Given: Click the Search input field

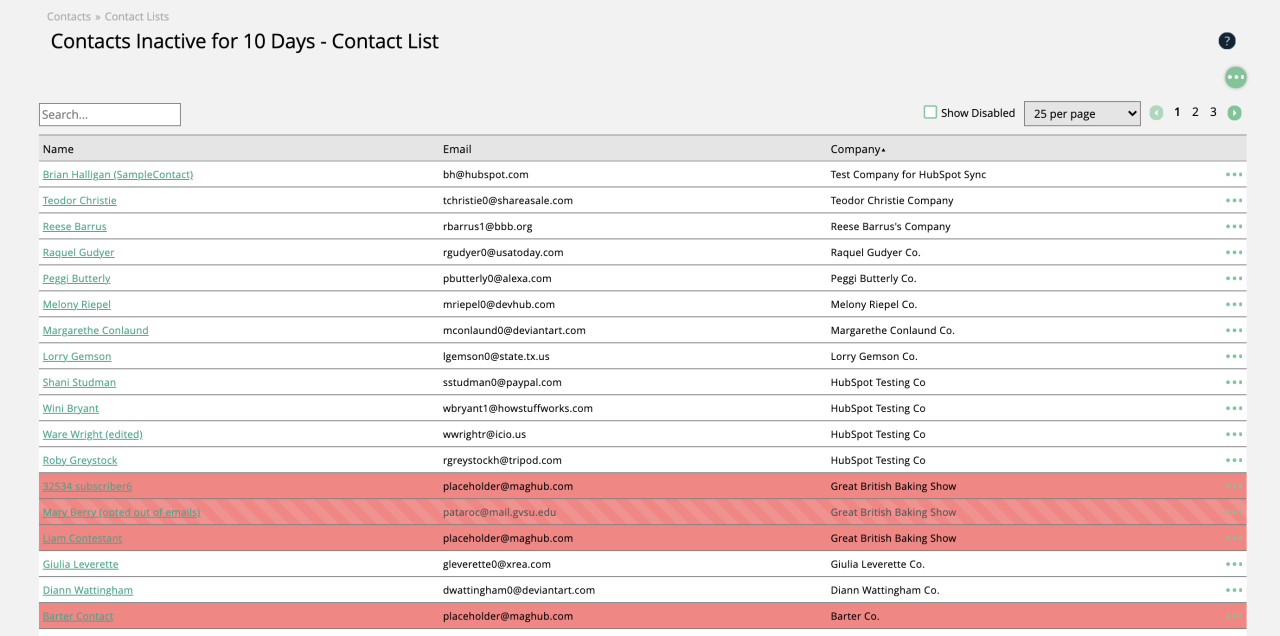Looking at the screenshot, I should coord(110,115).
